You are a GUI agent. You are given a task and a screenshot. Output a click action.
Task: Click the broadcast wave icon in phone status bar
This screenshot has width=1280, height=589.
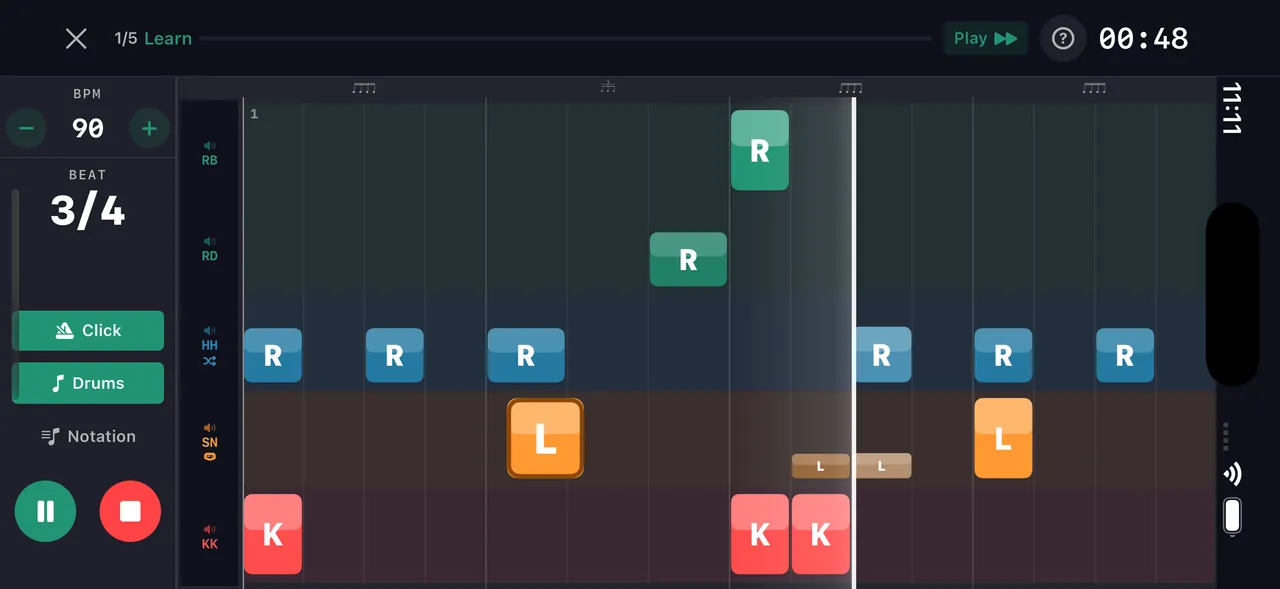[1232, 474]
